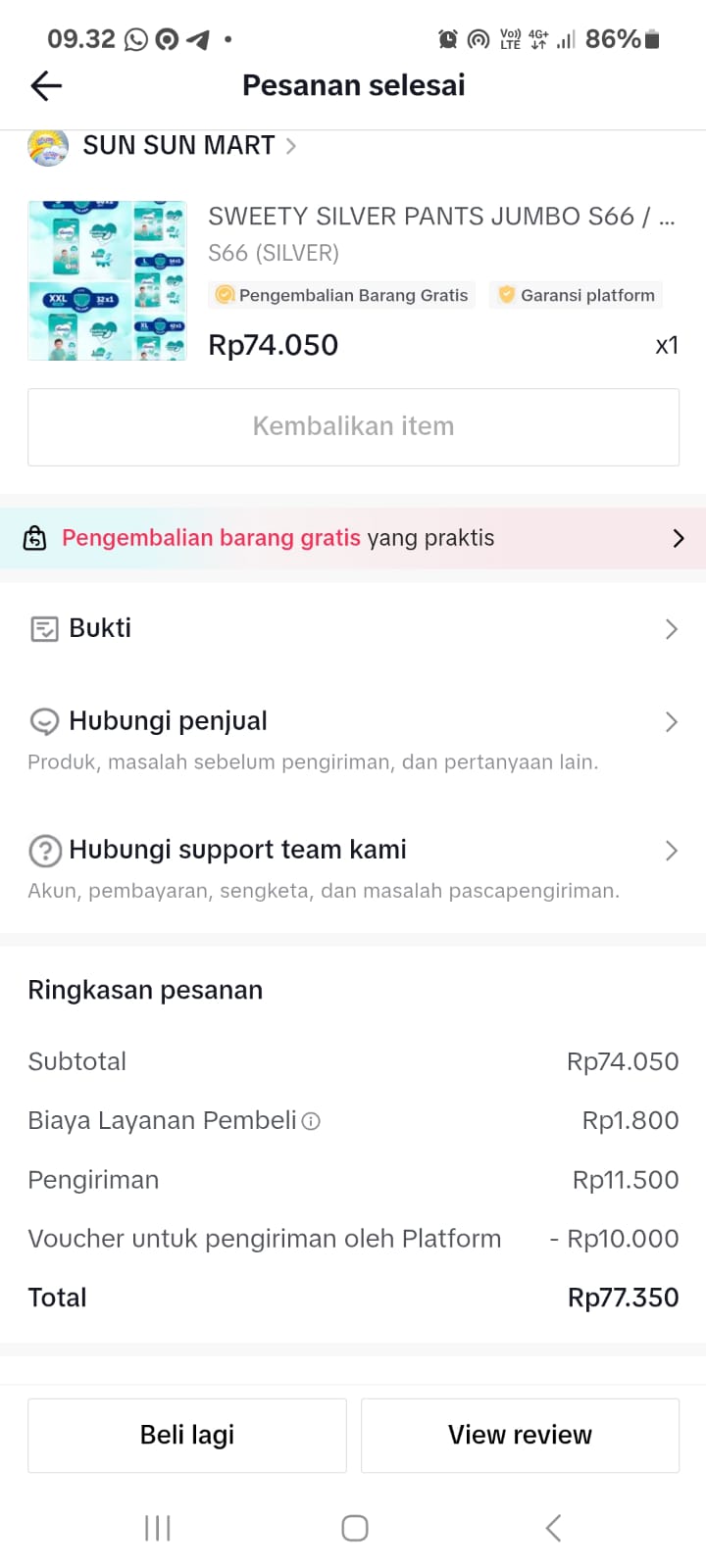Image resolution: width=706 pixels, height=1568 pixels.
Task: Expand the Pengembalian barang gratis banner arrow
Action: [678, 538]
